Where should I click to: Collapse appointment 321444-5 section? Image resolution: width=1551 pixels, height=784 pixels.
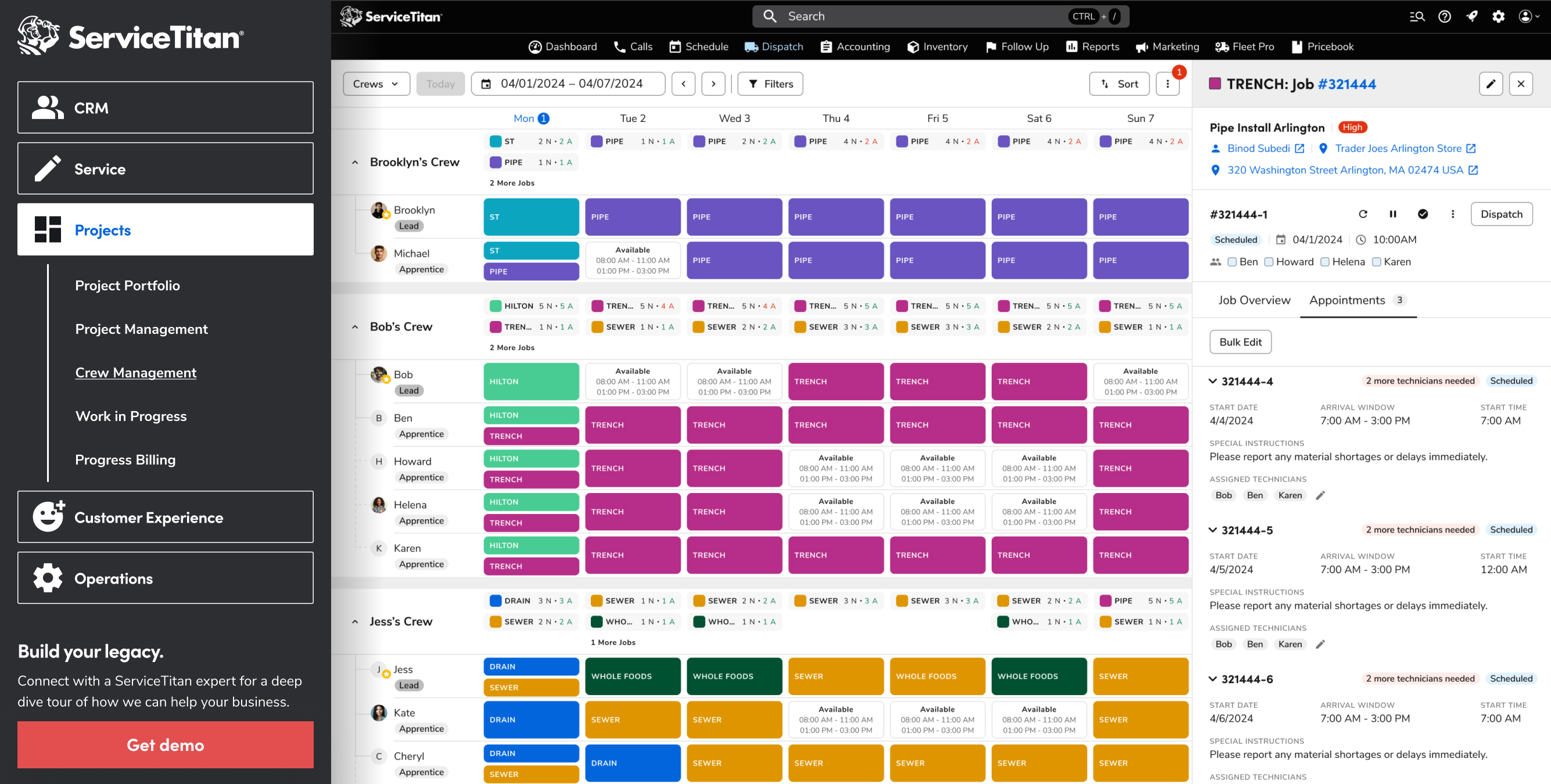(x=1212, y=530)
